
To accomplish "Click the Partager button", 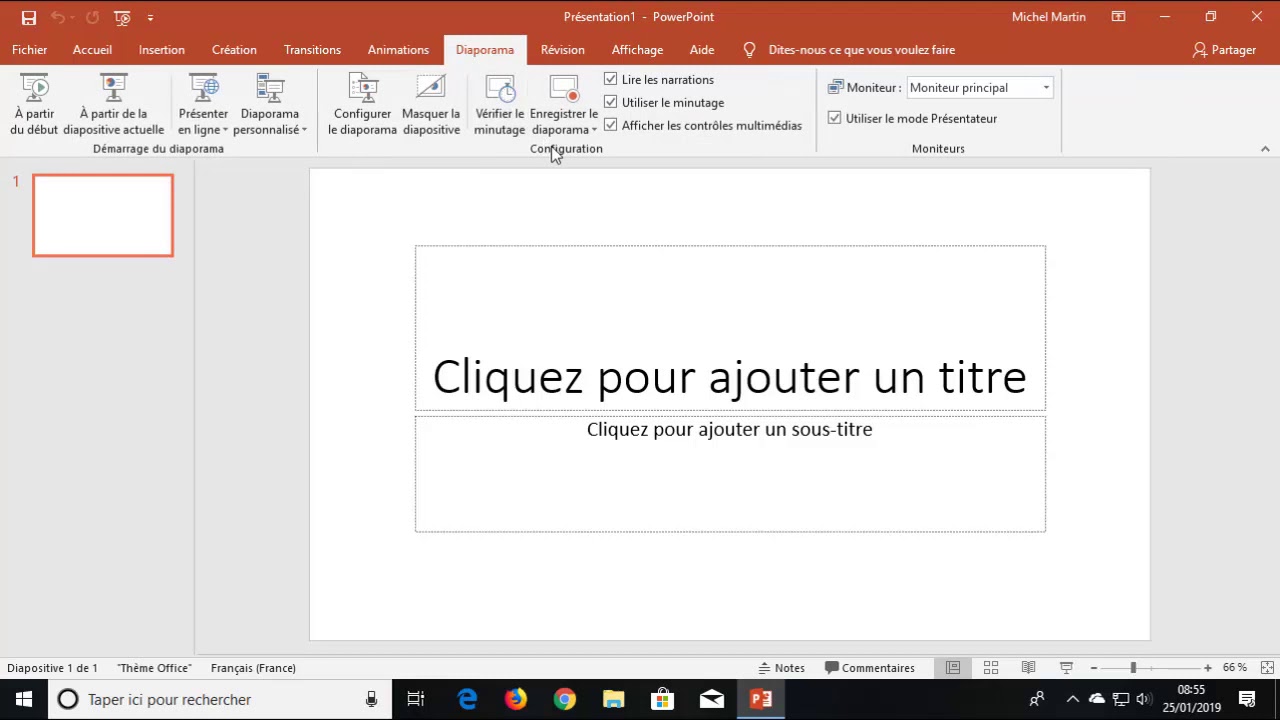I will (x=1224, y=50).
